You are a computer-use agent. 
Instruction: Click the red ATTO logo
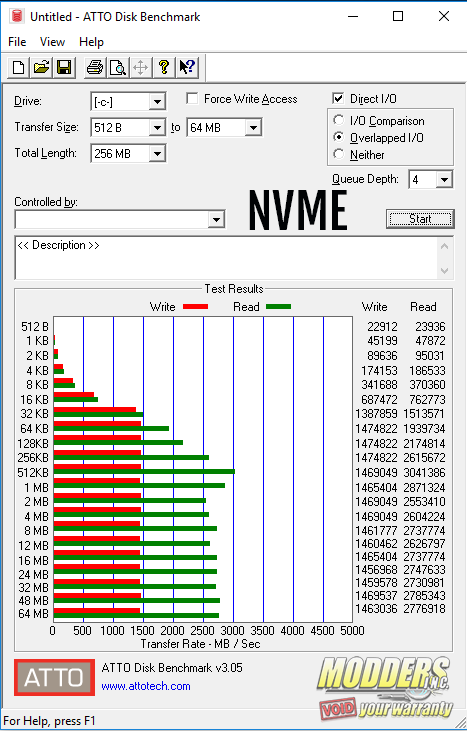point(54,677)
